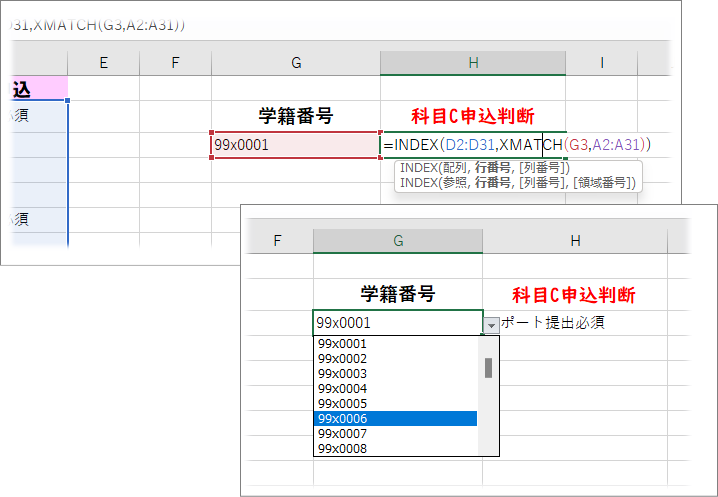This screenshot has height=497, width=718.
Task: Click the selected 99x0001 cell in front window
Action: 398,323
